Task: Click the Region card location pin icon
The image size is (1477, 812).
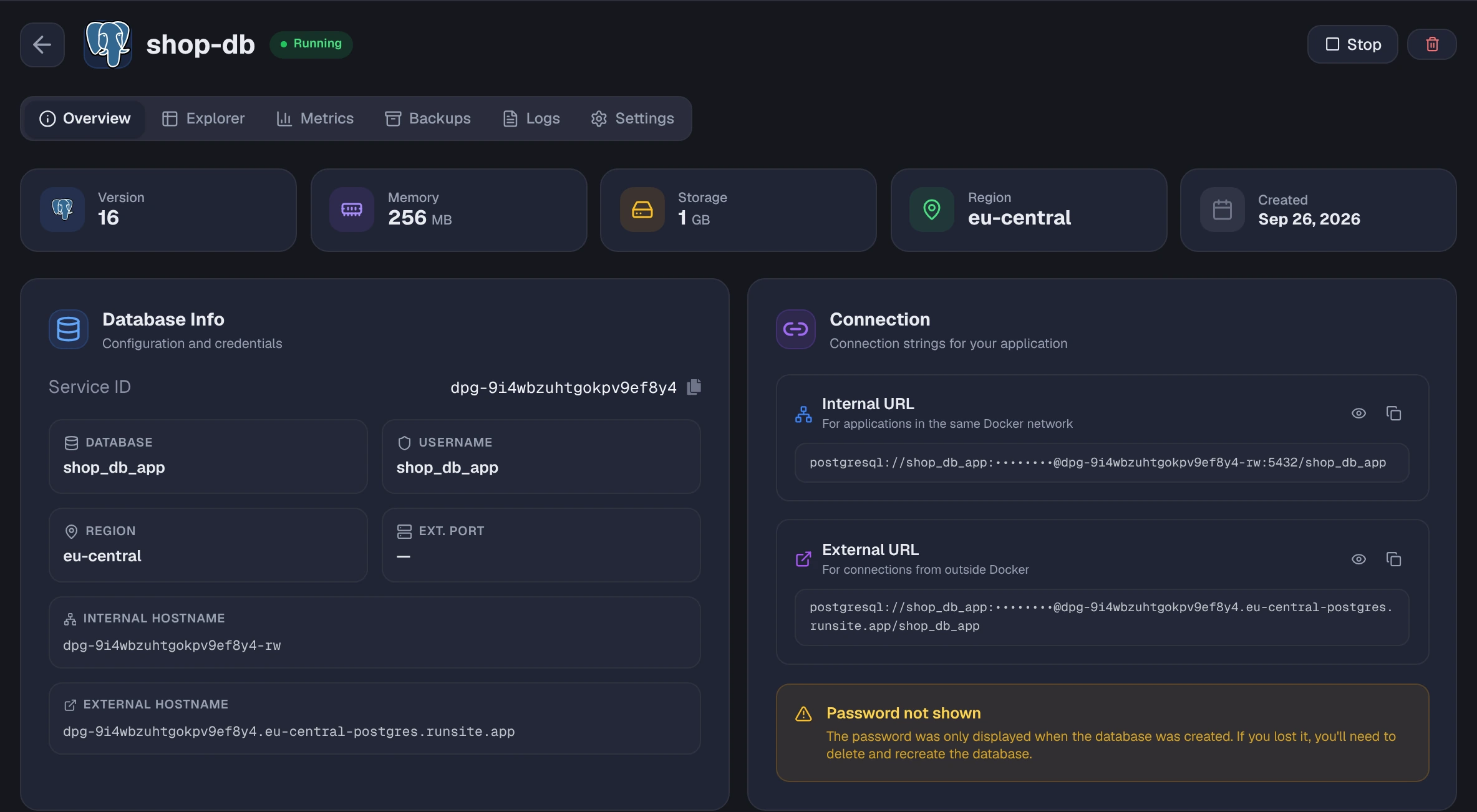Action: tap(932, 210)
